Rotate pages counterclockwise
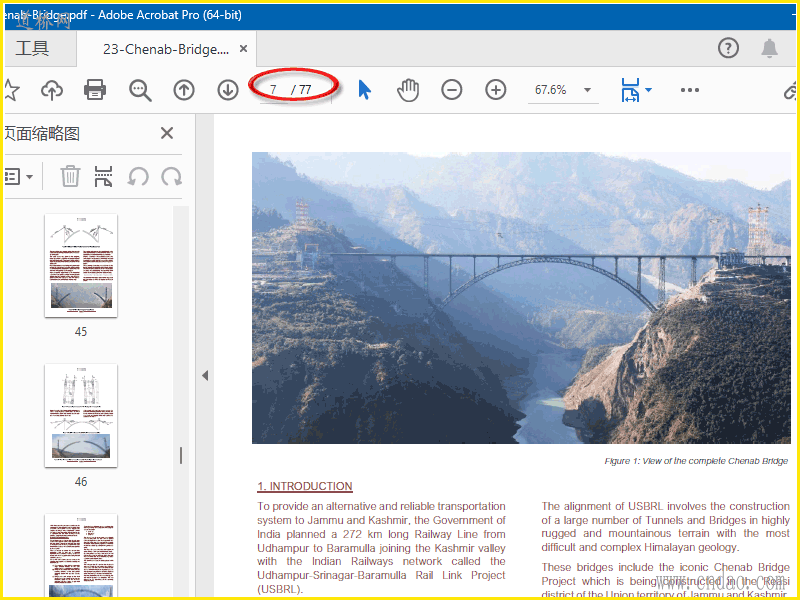The width and height of the screenshot is (800, 600). point(138,177)
